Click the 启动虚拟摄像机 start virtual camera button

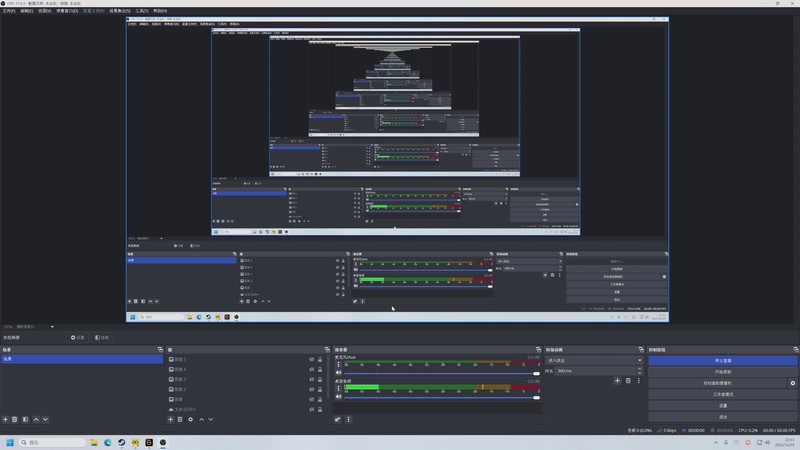717,383
